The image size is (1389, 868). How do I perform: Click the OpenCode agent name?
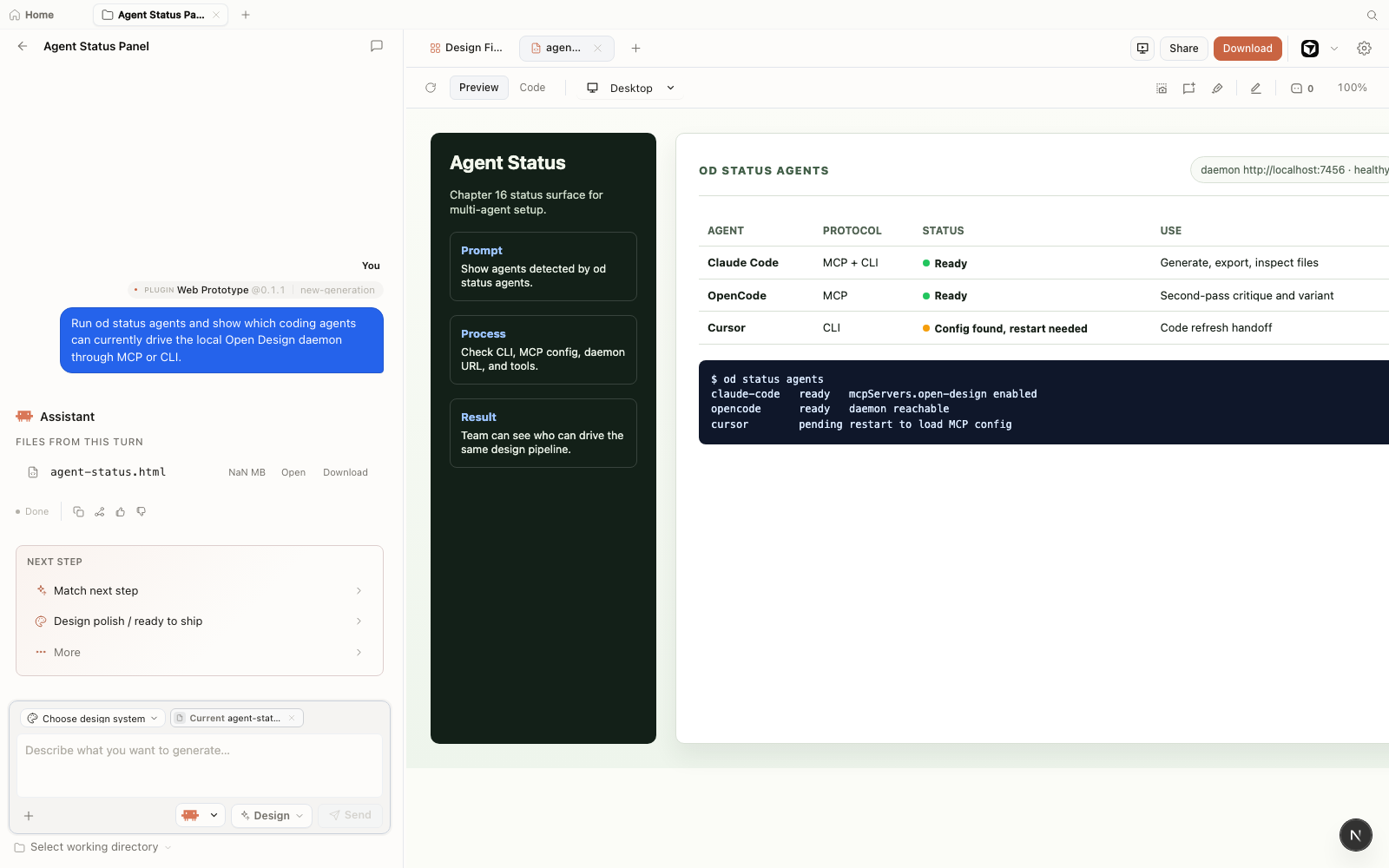click(737, 296)
